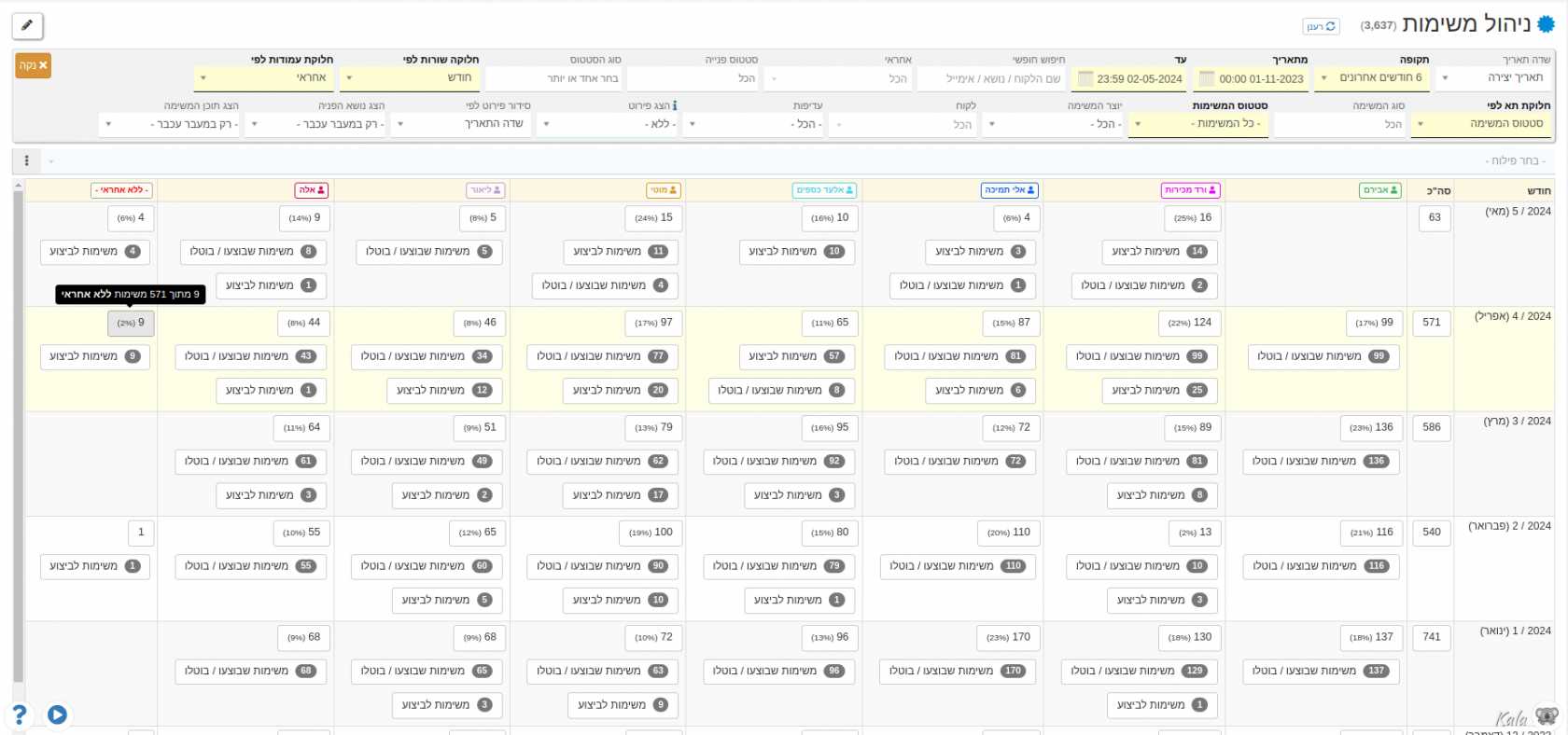This screenshot has height=735, width=1568.
Task: Click gear icon beside ניהול משימות title
Action: (x=1547, y=25)
